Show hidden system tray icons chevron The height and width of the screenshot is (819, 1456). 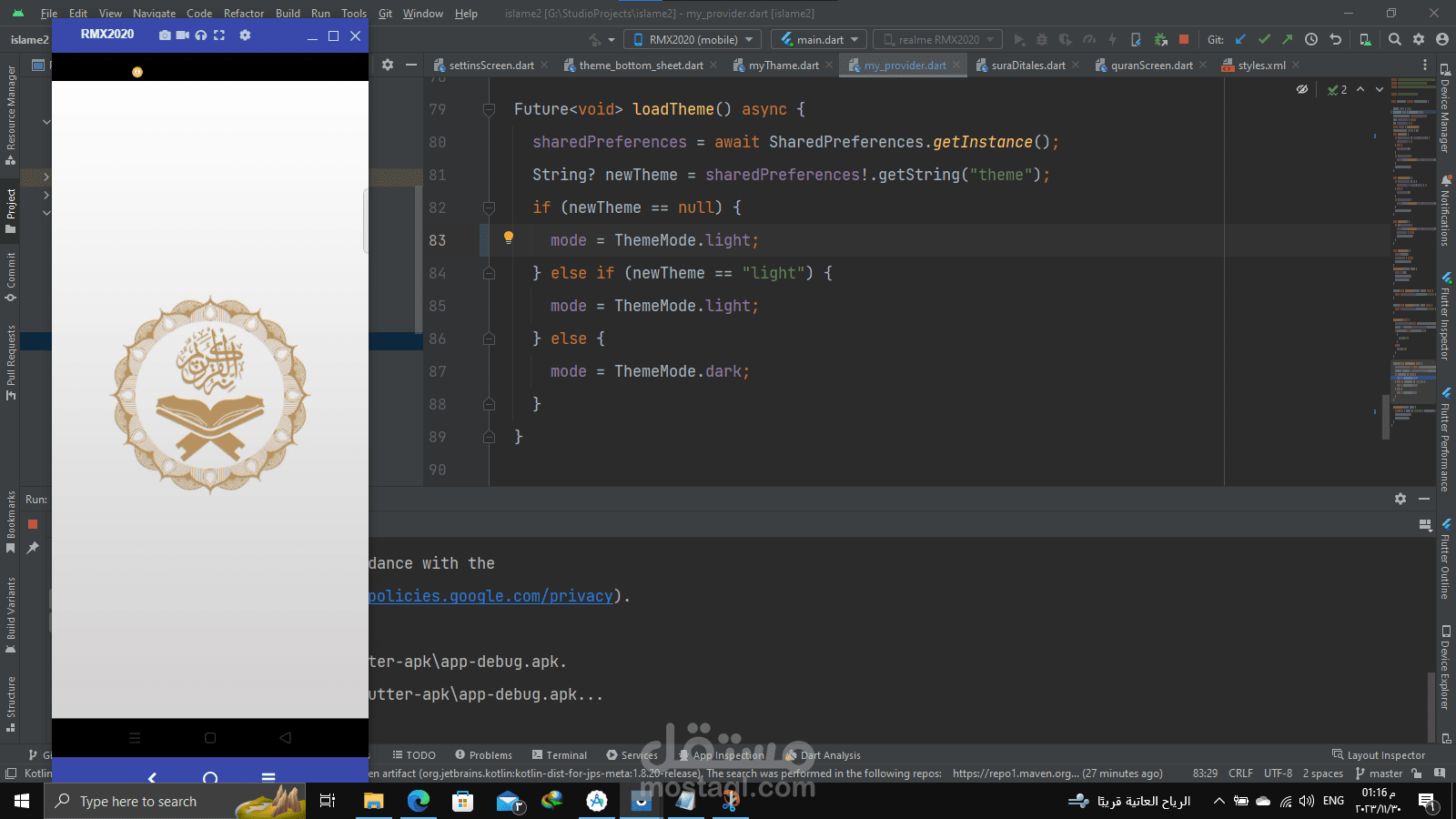tap(1218, 801)
